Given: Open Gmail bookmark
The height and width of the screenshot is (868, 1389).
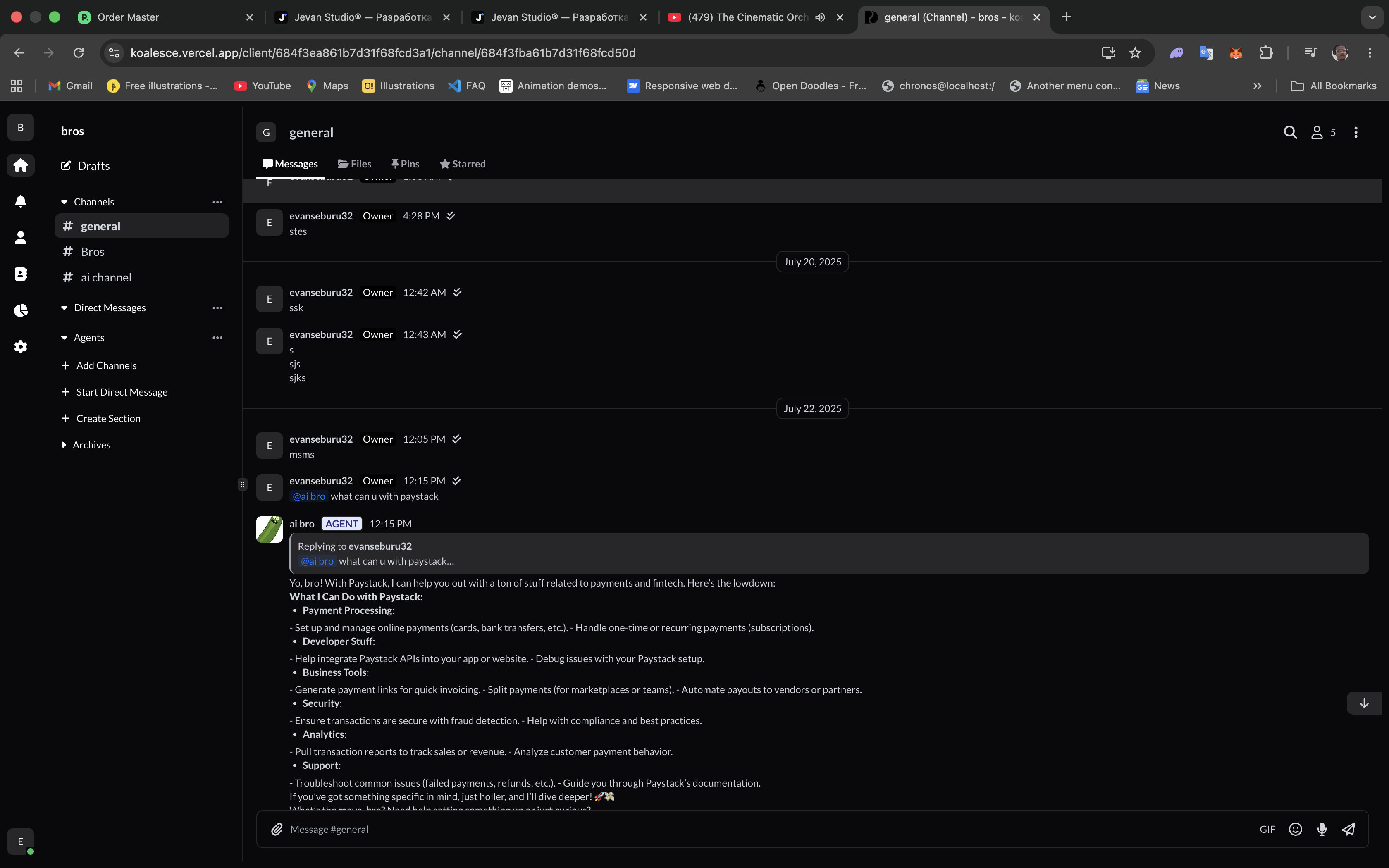Looking at the screenshot, I should point(71,86).
